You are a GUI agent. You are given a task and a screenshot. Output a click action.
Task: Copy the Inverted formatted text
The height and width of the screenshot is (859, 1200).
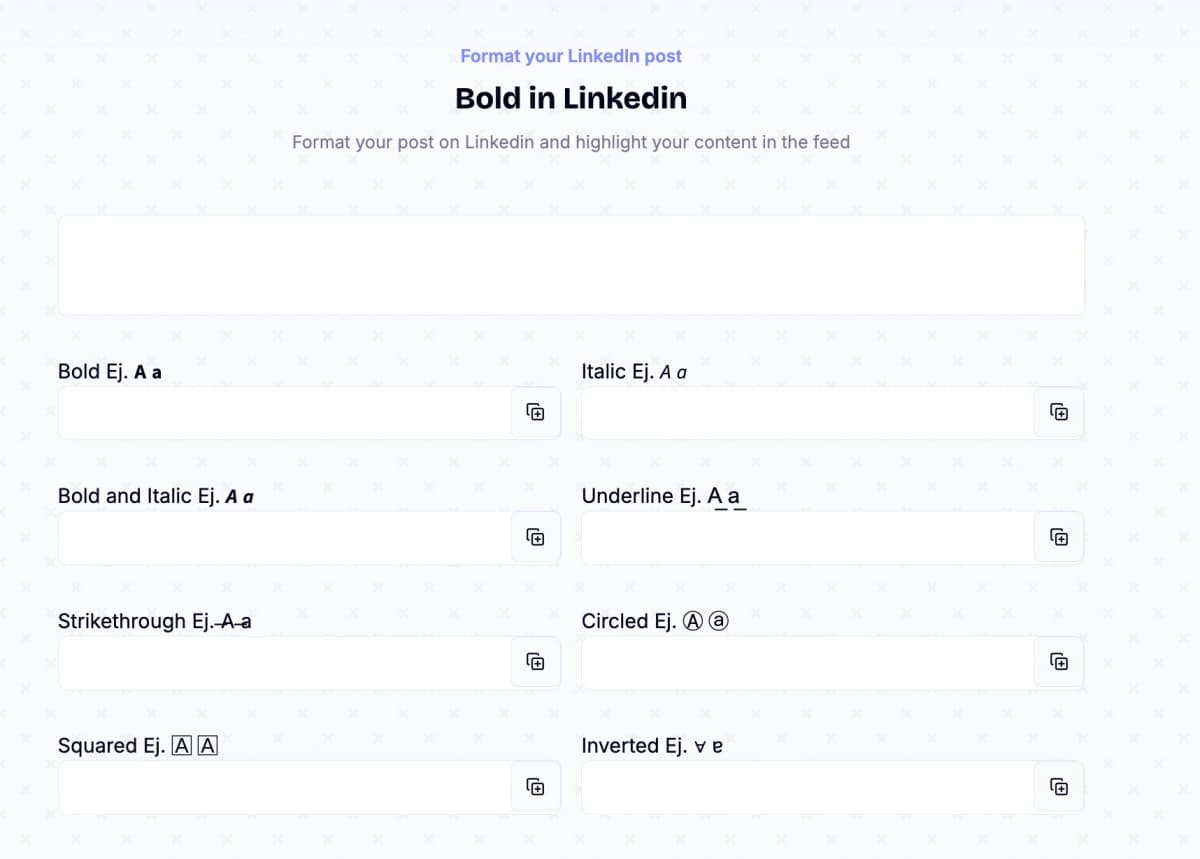point(1059,786)
